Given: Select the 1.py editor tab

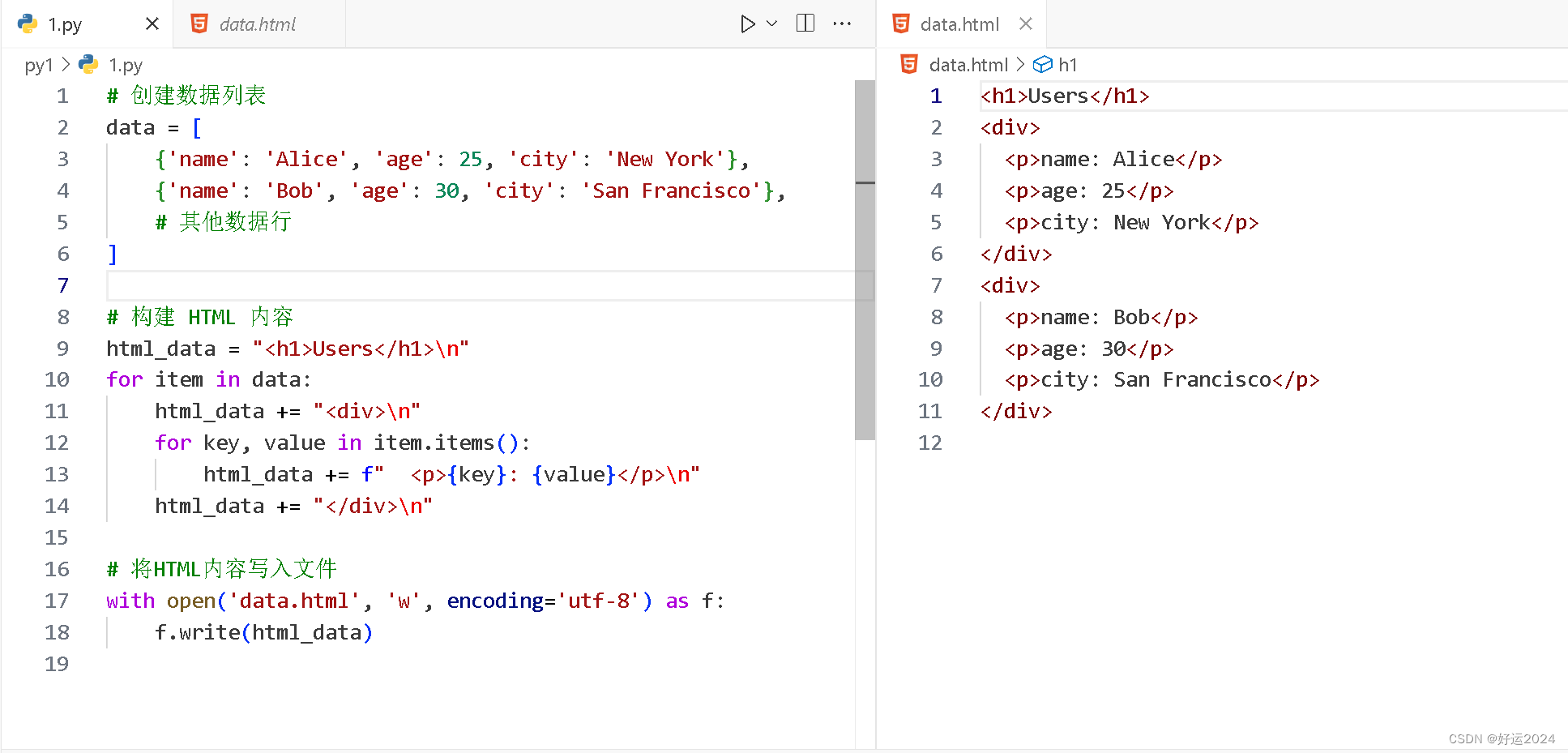Looking at the screenshot, I should [63, 24].
